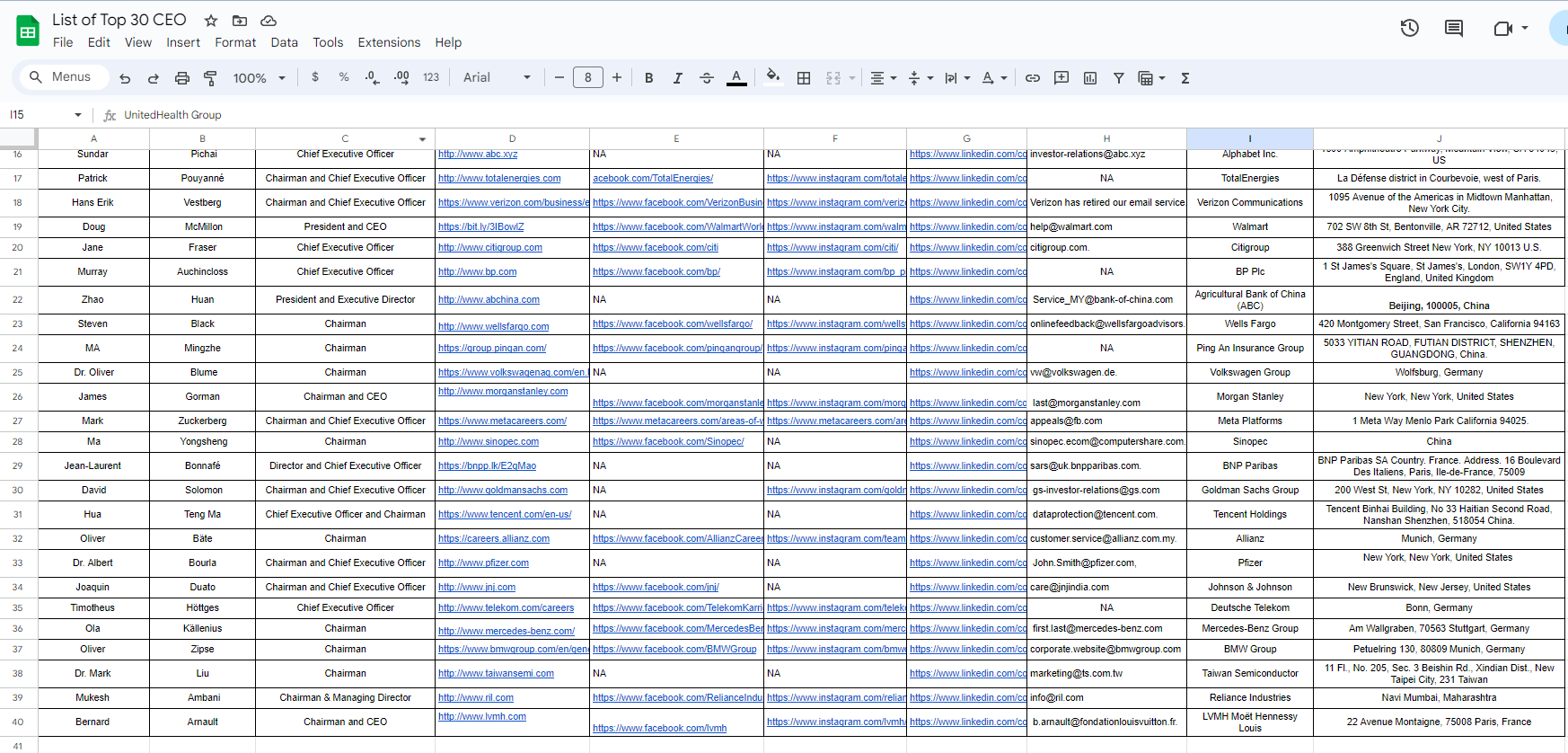The width and height of the screenshot is (1568, 753).
Task: Open the 123 number format menu
Action: [431, 77]
